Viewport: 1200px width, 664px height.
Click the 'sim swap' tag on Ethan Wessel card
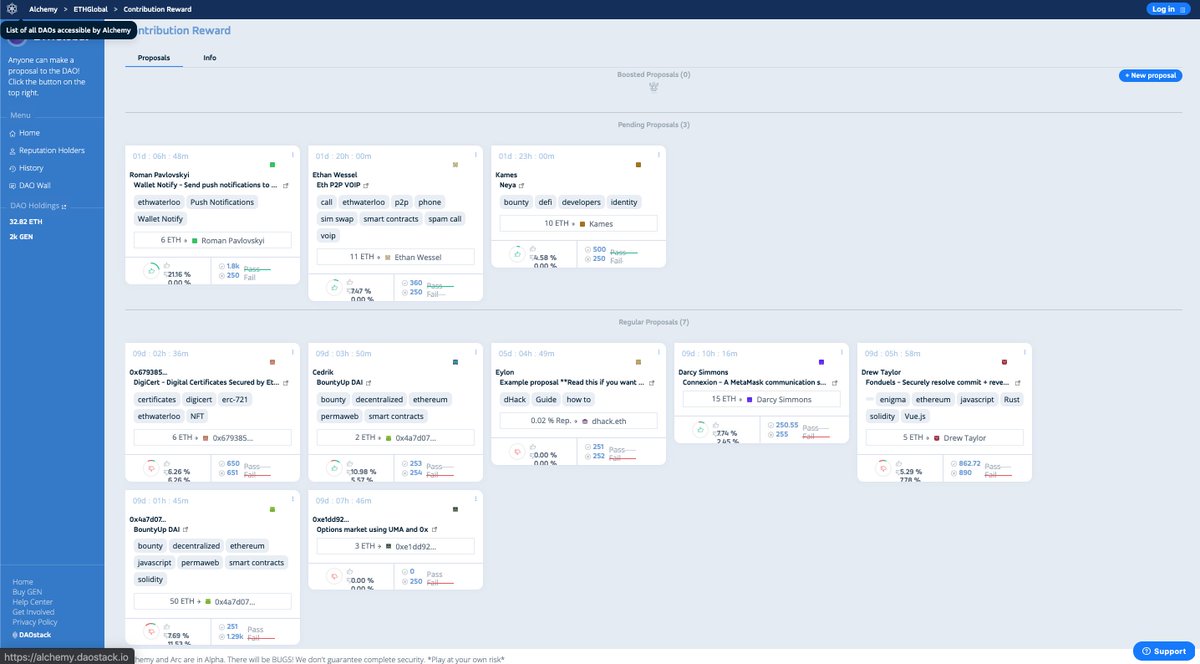(336, 219)
